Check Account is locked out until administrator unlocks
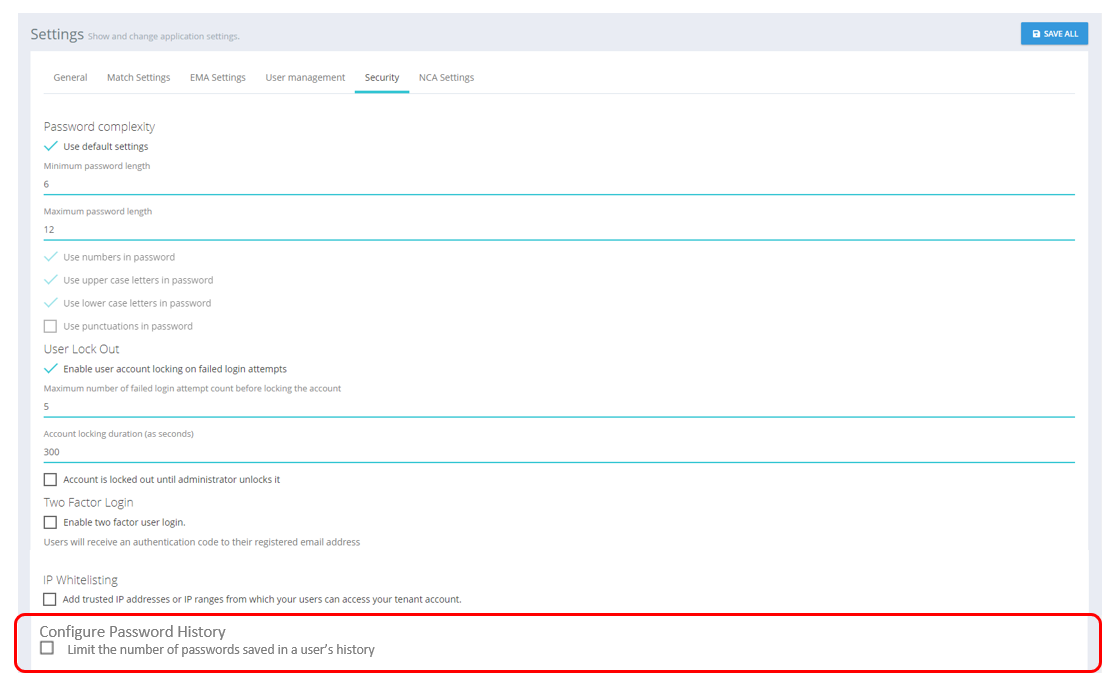 (51, 480)
